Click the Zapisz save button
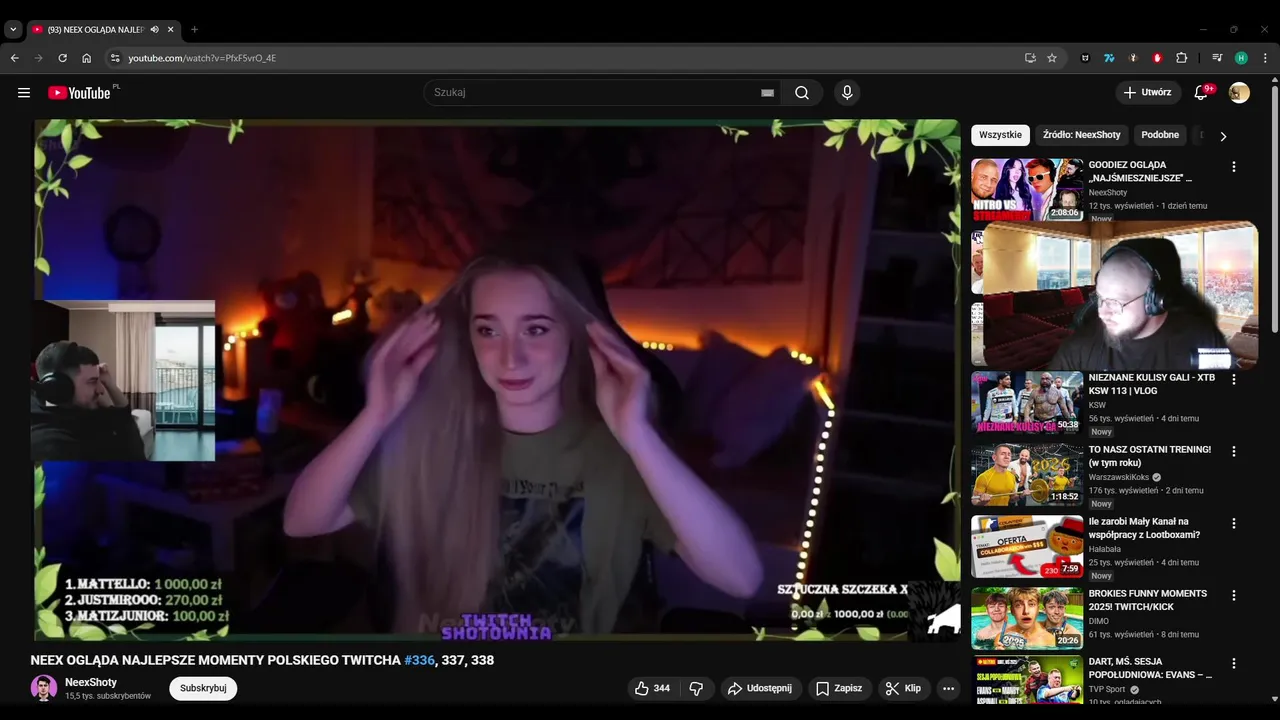This screenshot has width=1280, height=720. click(839, 688)
